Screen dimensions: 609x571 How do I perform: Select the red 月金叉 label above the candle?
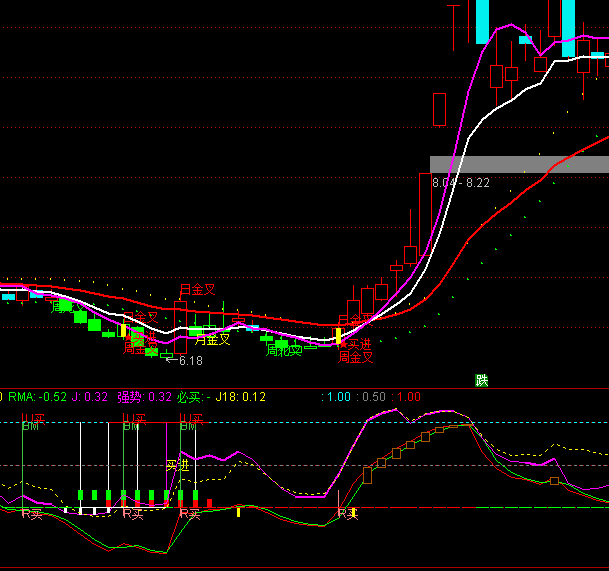point(197,289)
